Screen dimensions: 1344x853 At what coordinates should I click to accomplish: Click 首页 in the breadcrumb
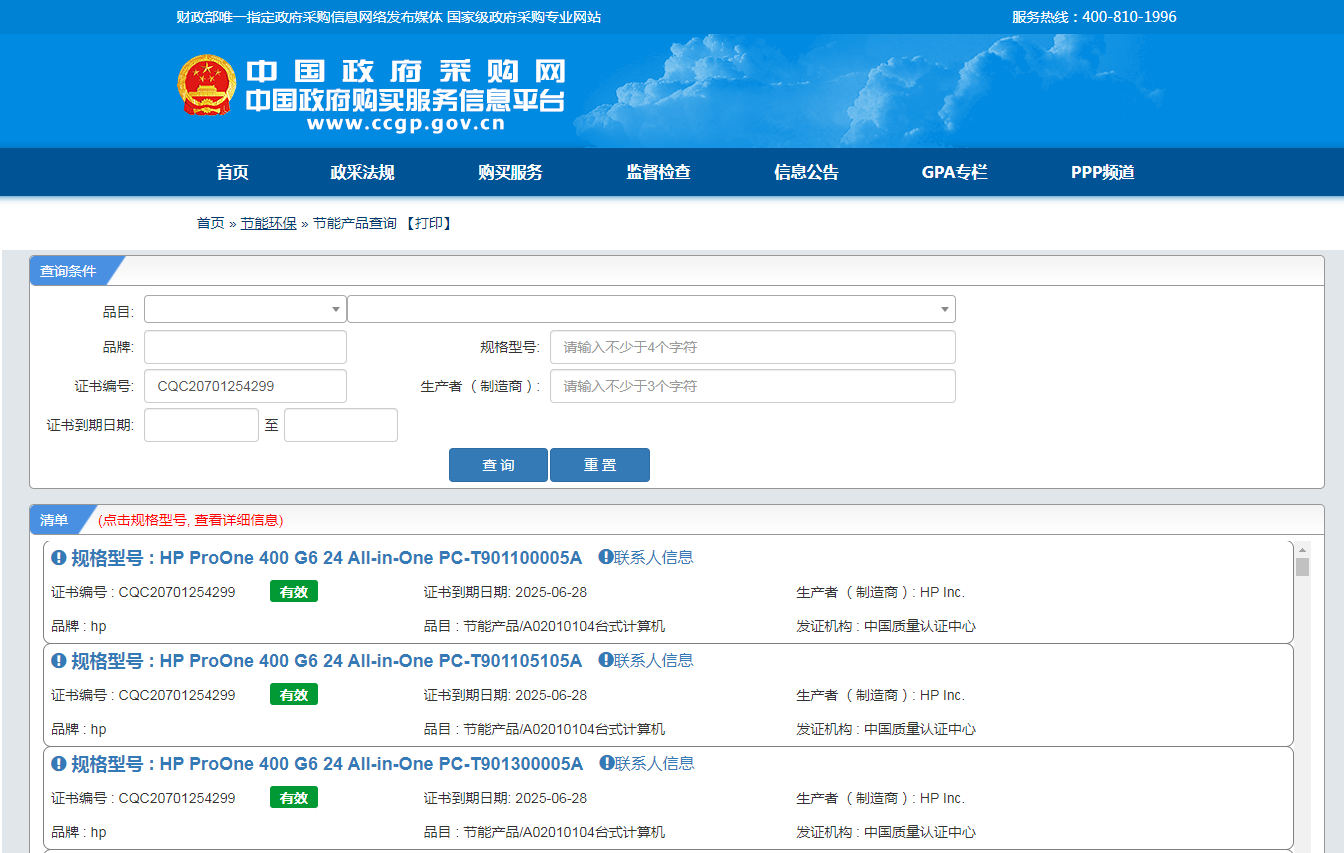[x=210, y=223]
